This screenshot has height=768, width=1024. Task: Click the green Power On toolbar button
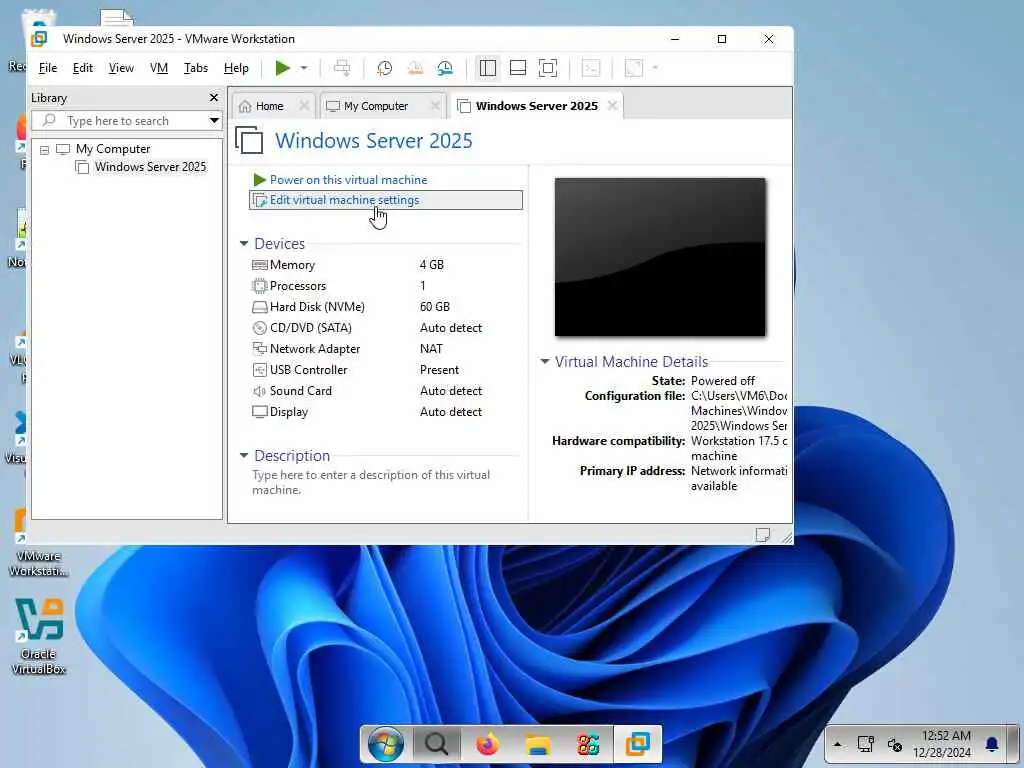282,68
